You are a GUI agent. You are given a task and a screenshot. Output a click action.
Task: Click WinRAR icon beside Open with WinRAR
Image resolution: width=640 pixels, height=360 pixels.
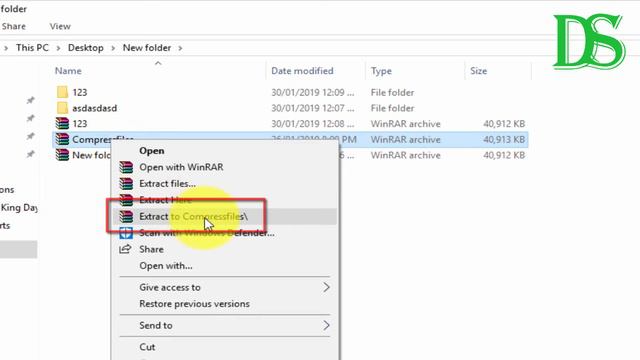click(126, 167)
